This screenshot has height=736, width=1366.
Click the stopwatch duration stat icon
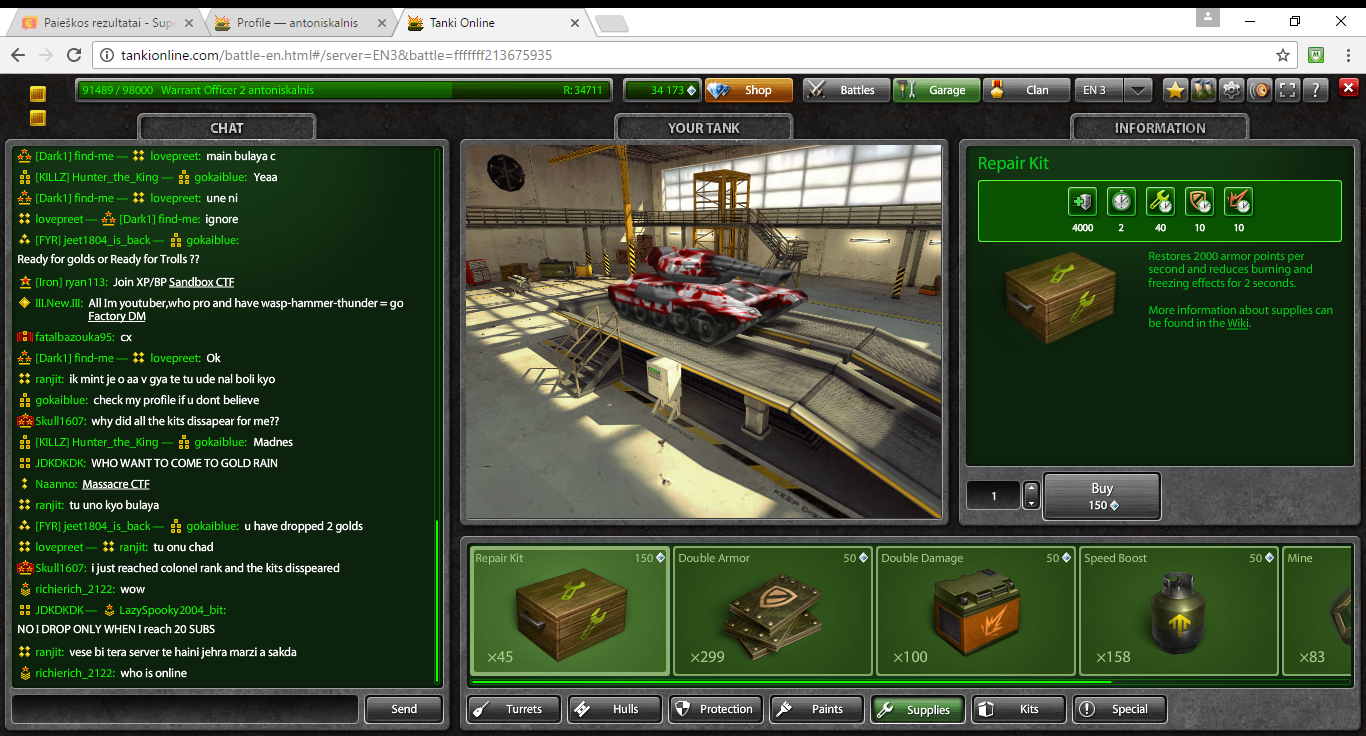click(x=1121, y=202)
